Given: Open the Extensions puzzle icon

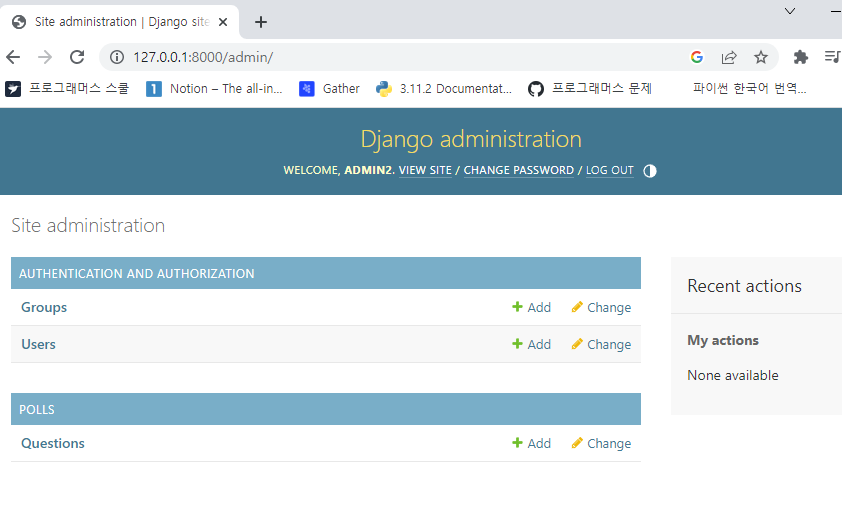Looking at the screenshot, I should tap(801, 57).
